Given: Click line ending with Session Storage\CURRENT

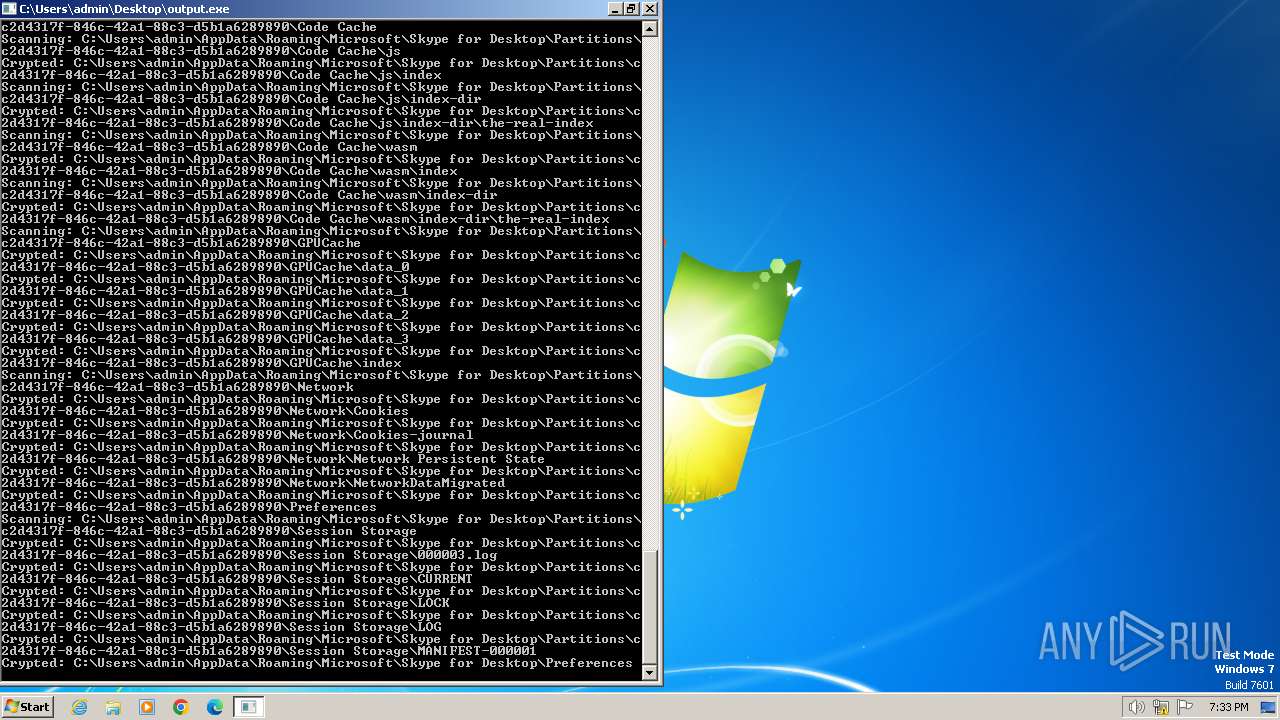Looking at the screenshot, I should pos(236,579).
